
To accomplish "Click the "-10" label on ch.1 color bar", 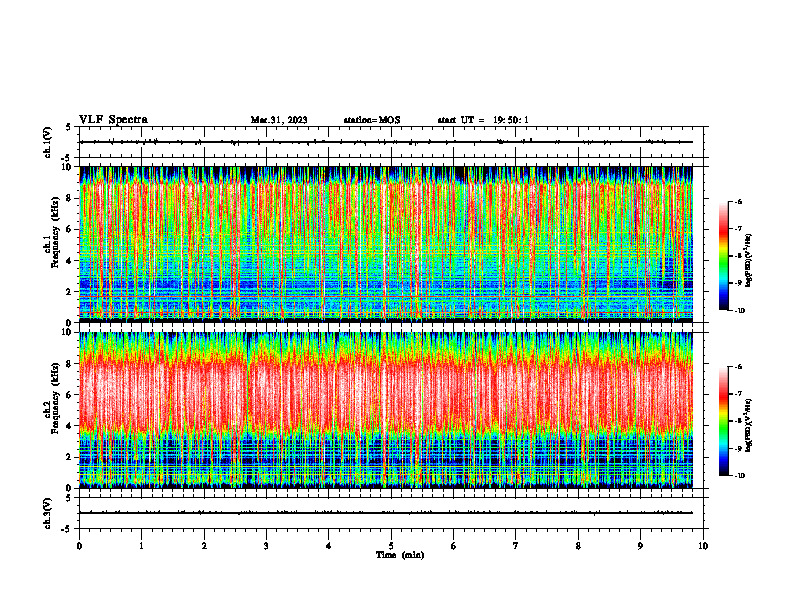I will pos(740,310).
